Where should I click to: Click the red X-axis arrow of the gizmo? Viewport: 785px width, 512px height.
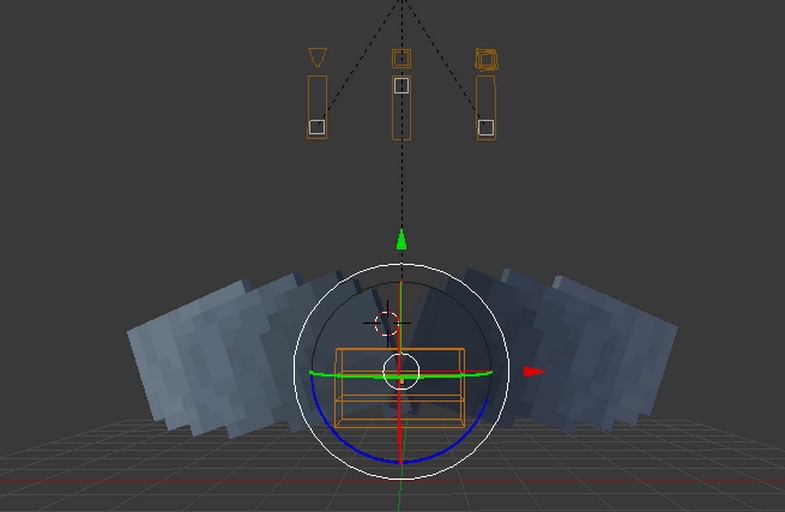click(533, 372)
